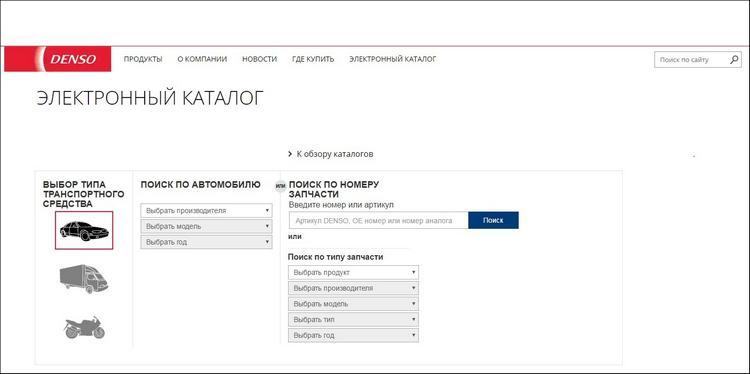Click the arrow beside К обзору каталогов
The width and height of the screenshot is (750, 374).
(290, 154)
